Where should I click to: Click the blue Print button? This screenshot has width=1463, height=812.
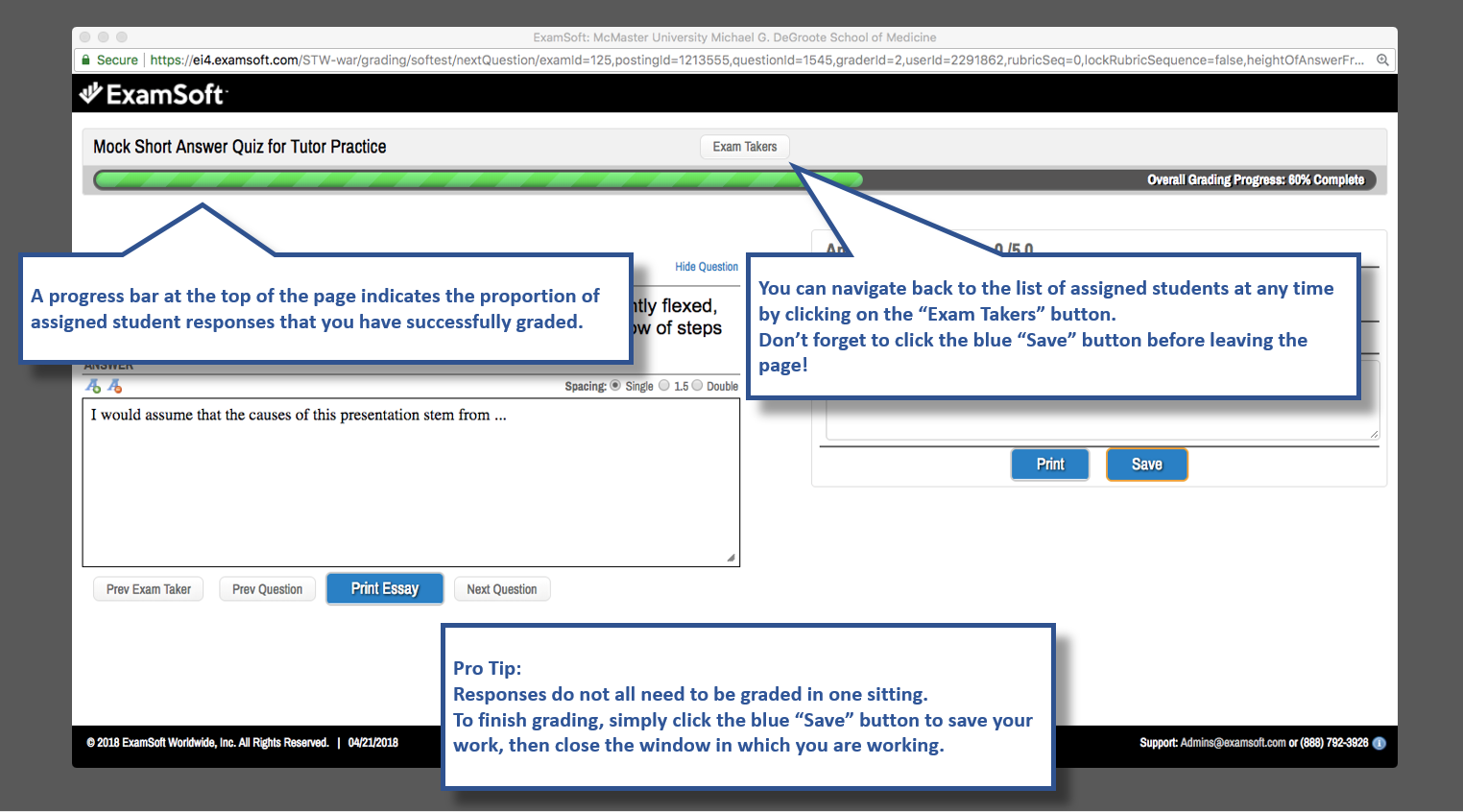(1050, 465)
